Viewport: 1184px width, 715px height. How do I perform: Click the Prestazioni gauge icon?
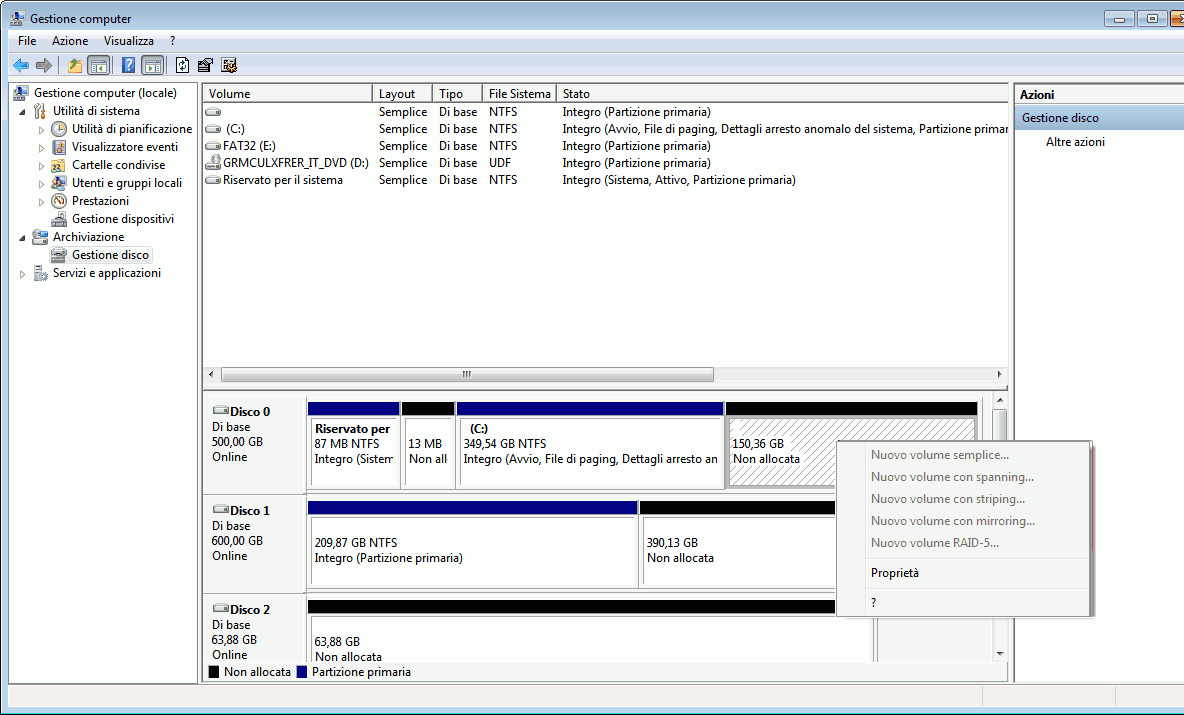coord(59,201)
